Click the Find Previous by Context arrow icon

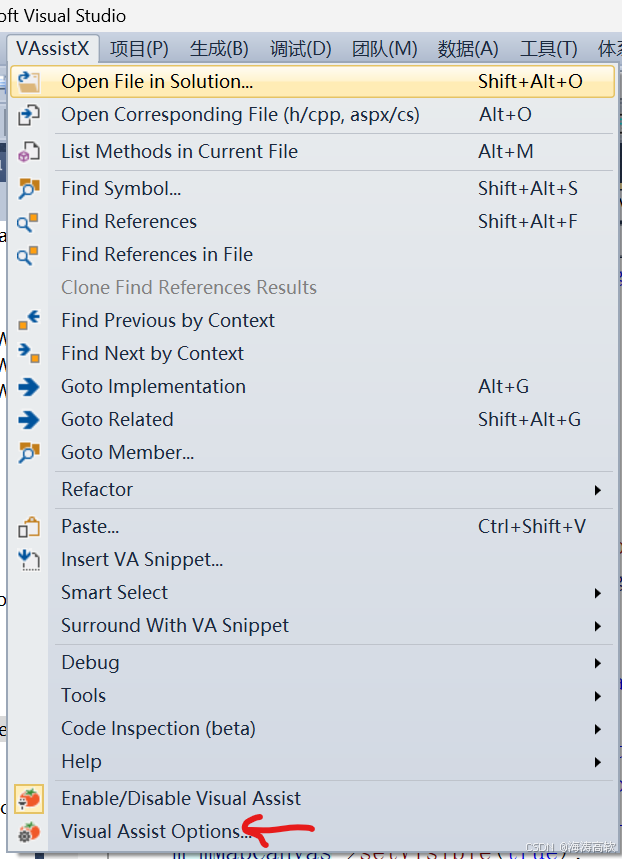tap(29, 321)
